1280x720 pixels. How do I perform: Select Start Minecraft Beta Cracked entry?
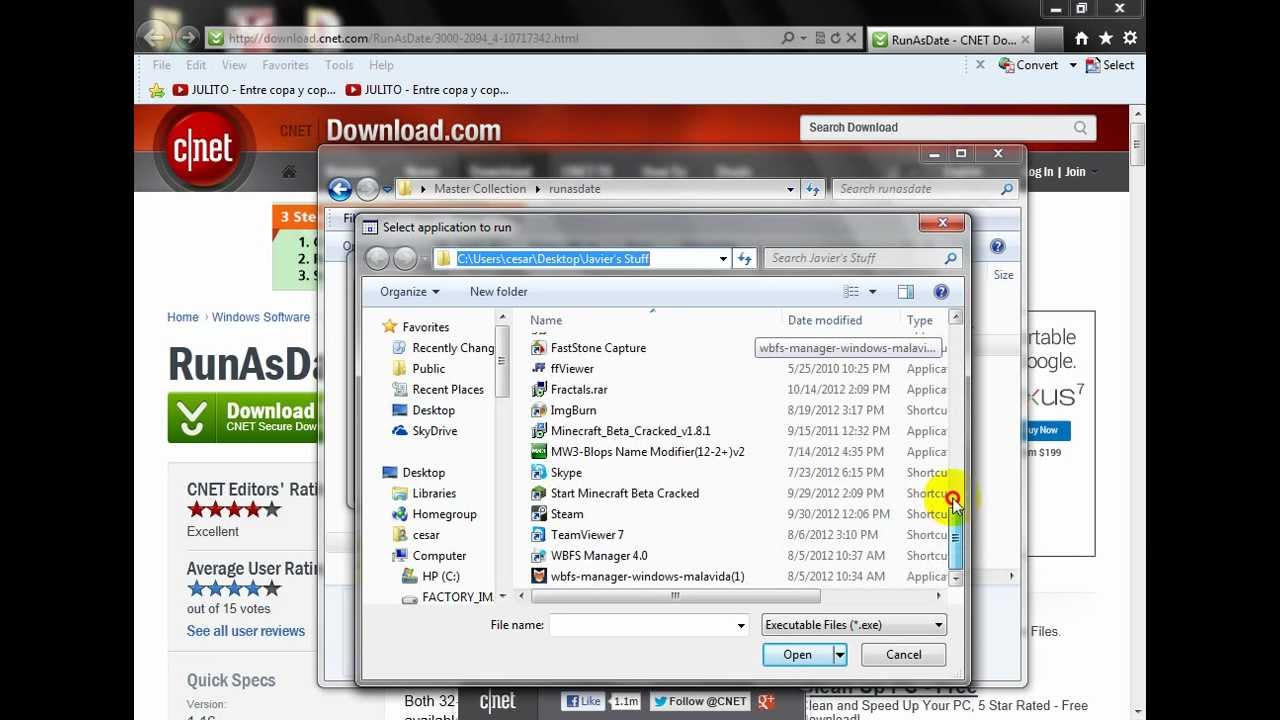[624, 494]
